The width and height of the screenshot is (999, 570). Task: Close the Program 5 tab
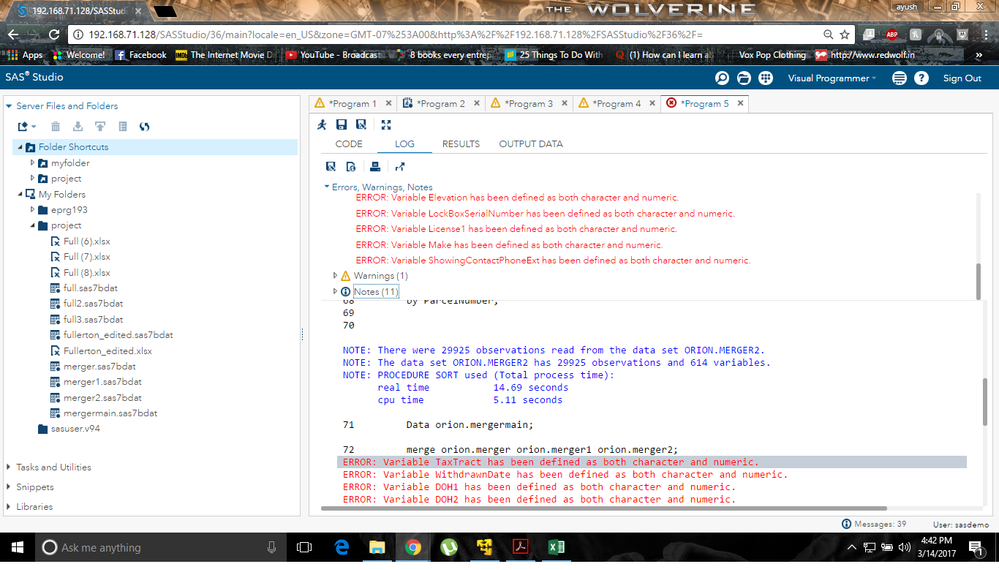pos(740,103)
